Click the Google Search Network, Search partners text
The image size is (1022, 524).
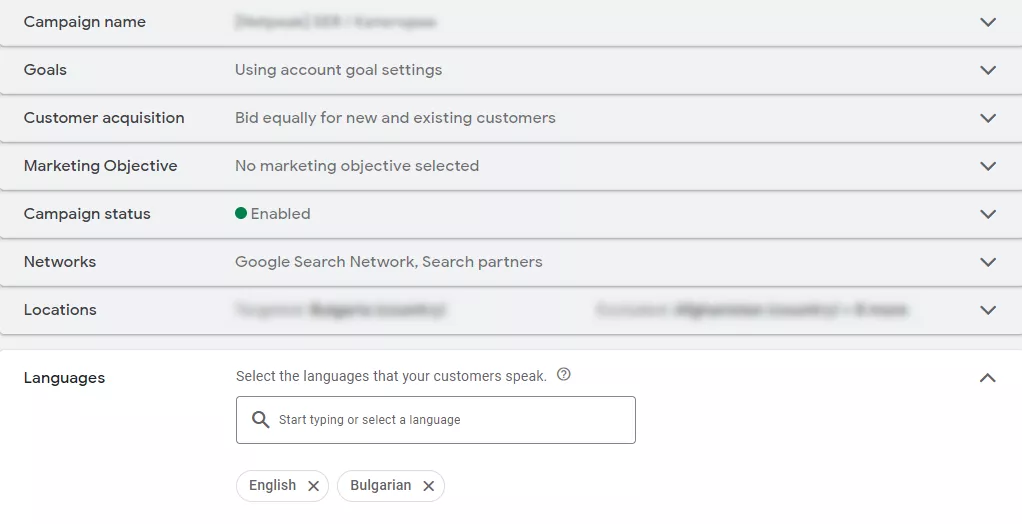388,262
